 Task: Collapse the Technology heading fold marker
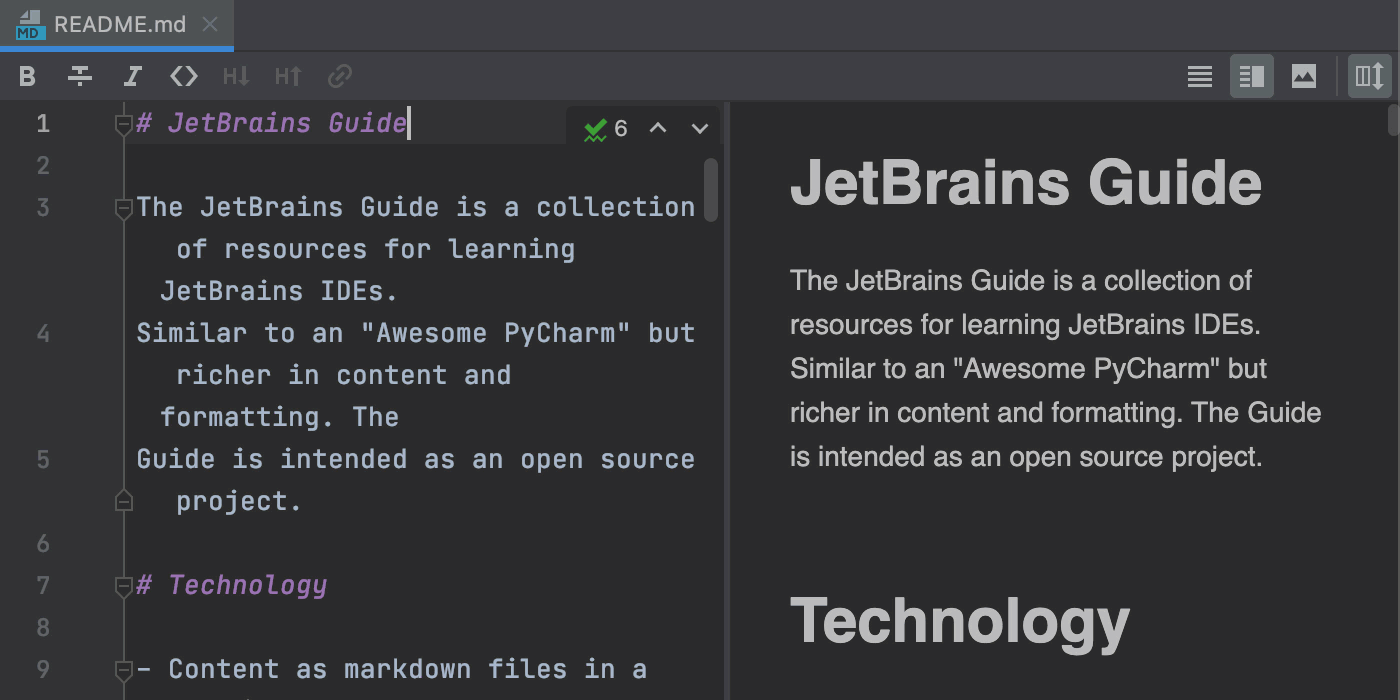coord(124,586)
